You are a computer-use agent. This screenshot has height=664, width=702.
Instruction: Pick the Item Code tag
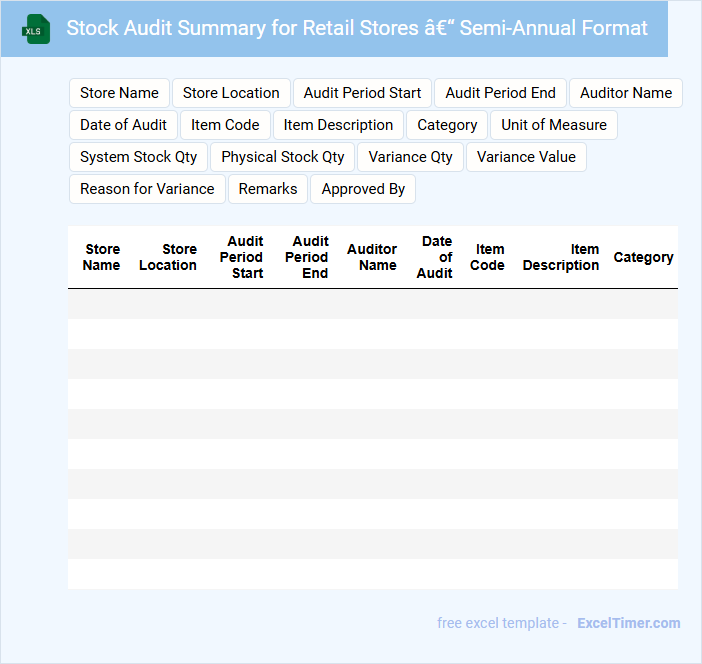point(225,125)
